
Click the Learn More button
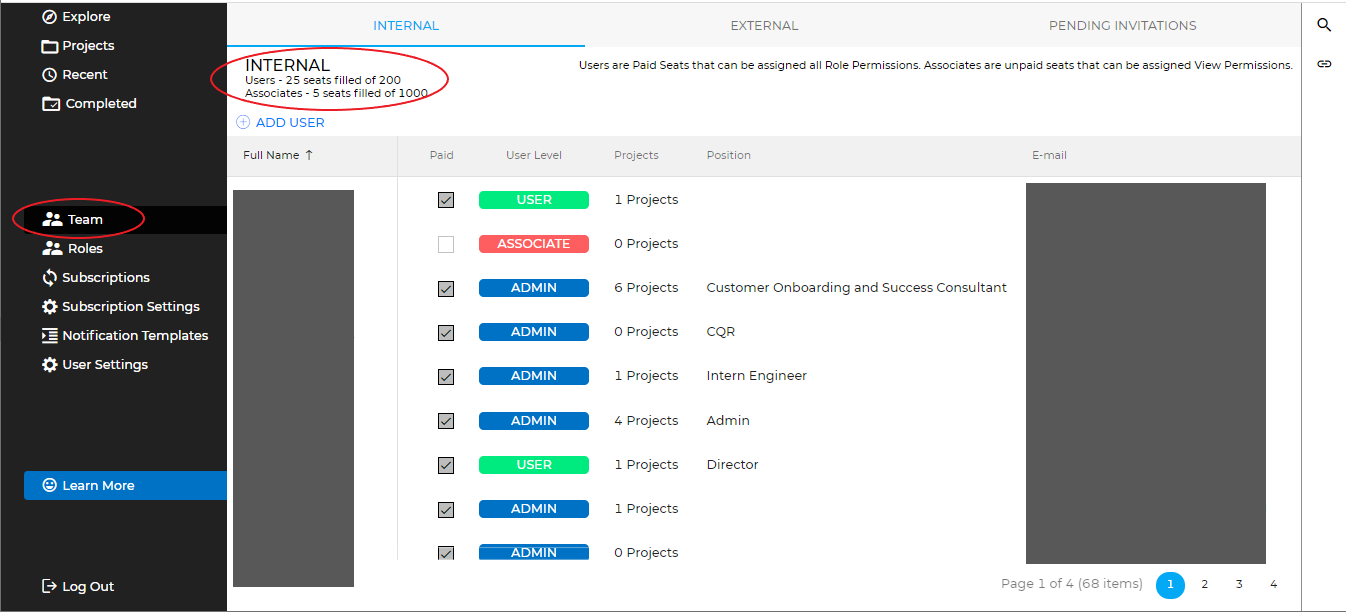[x=125, y=486]
